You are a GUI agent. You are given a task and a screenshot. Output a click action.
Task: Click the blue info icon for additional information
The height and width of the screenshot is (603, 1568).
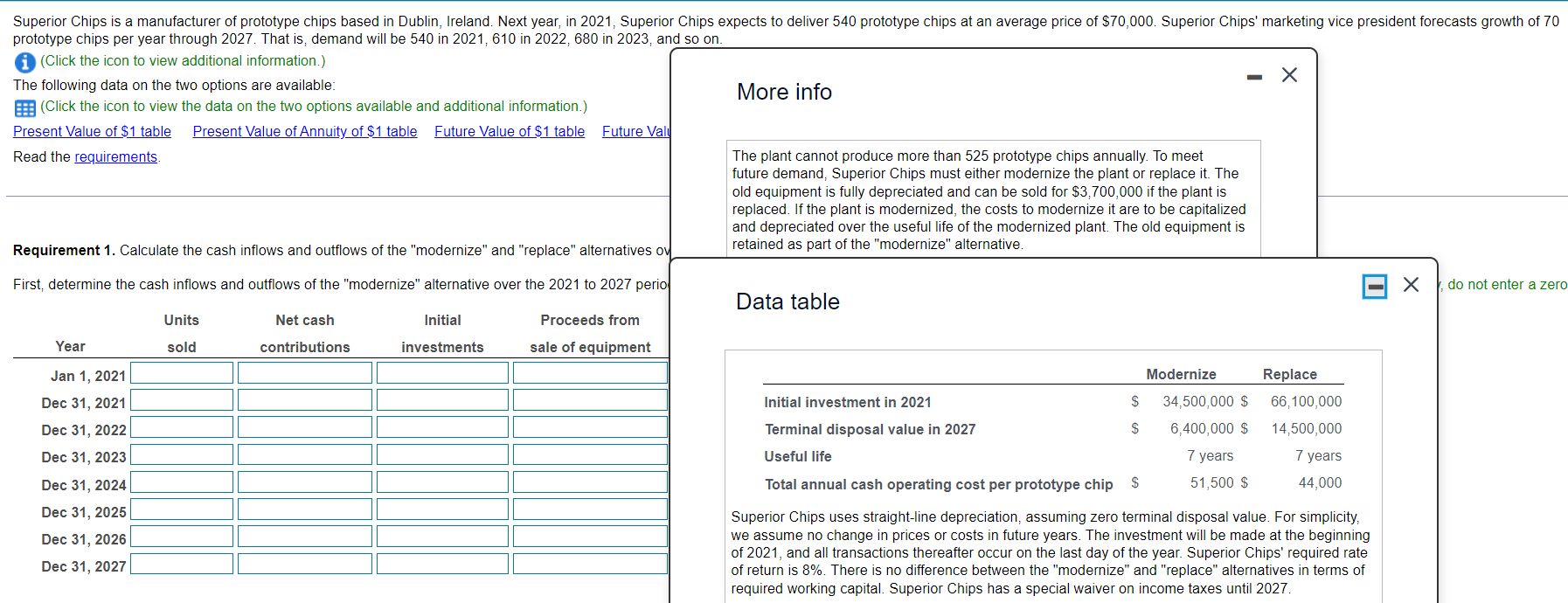coord(24,62)
